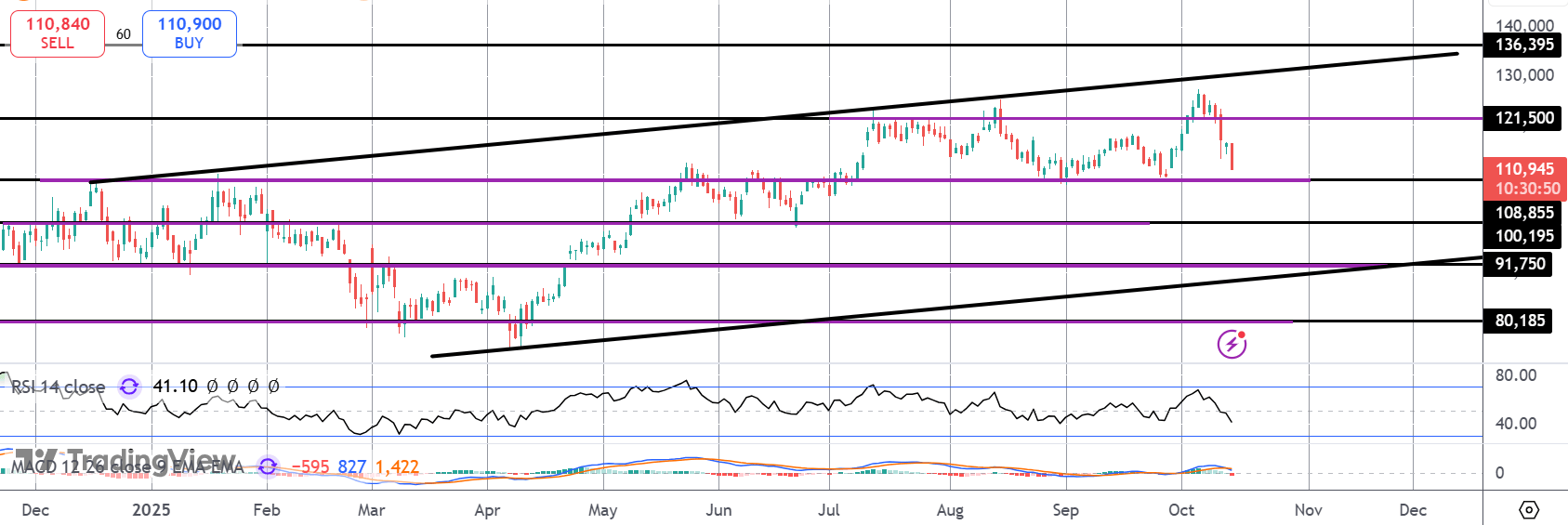Click the Oct label on time axis

pyautogui.click(x=1181, y=510)
